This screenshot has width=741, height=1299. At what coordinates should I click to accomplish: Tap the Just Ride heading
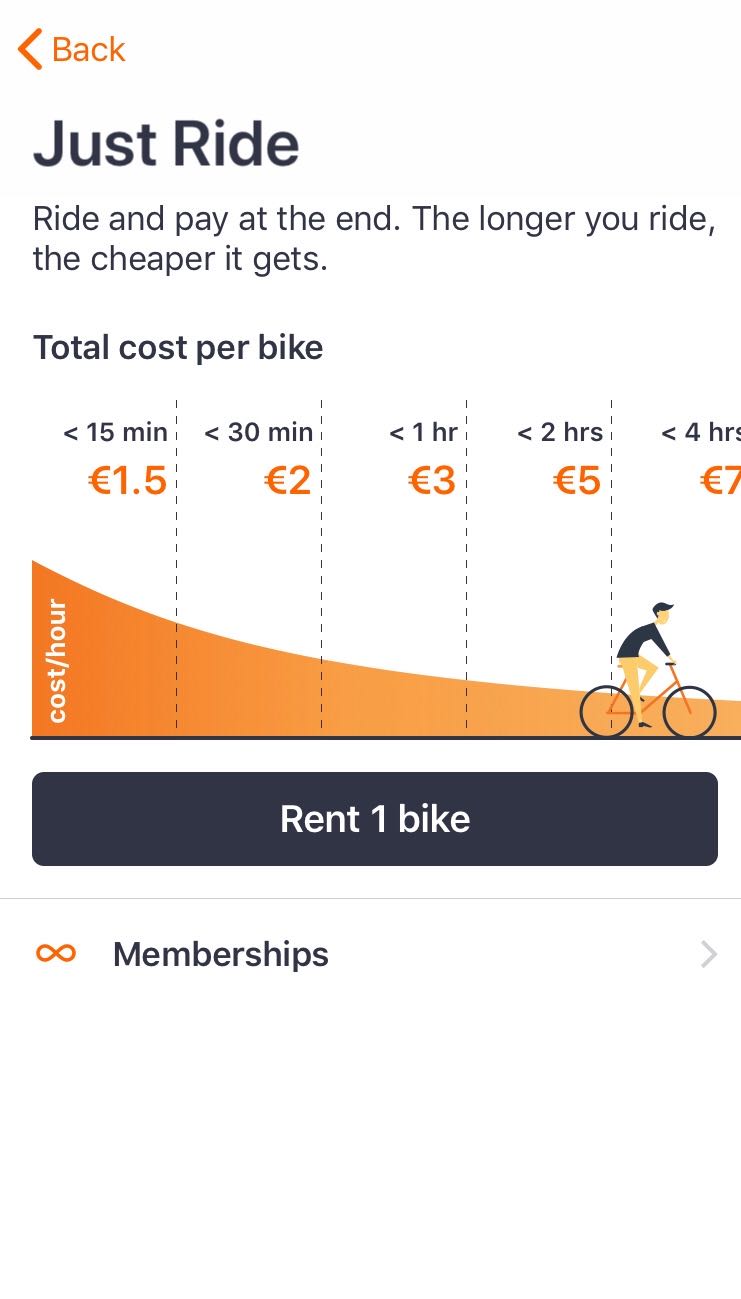click(166, 143)
